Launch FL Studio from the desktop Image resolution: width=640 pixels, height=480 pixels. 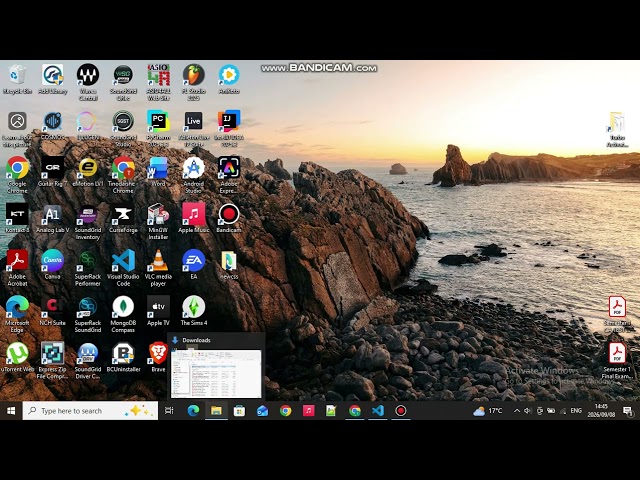193,82
